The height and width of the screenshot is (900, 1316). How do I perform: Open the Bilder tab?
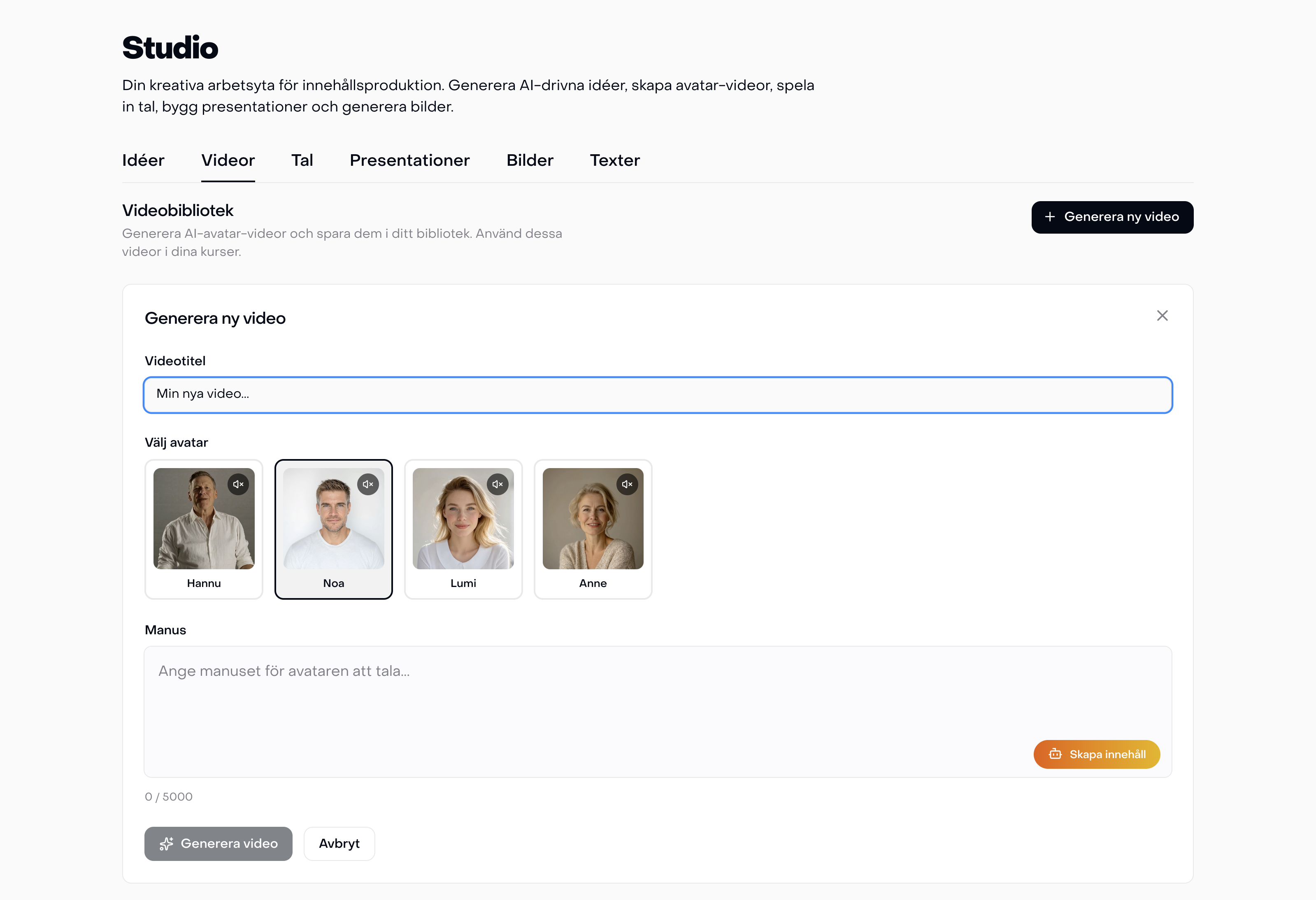click(x=530, y=160)
